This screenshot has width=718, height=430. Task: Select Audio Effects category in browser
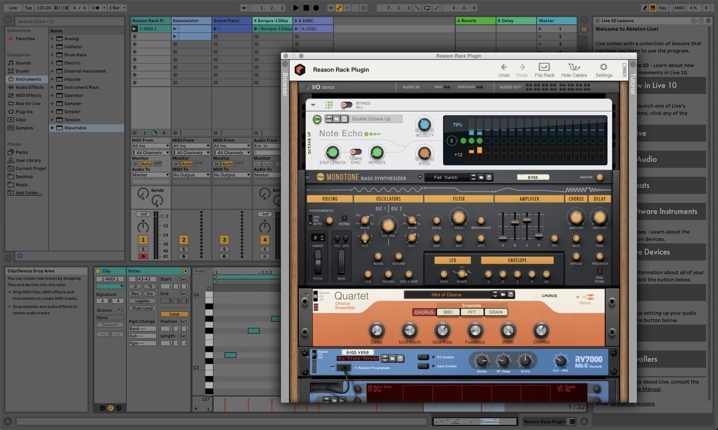pos(27,89)
